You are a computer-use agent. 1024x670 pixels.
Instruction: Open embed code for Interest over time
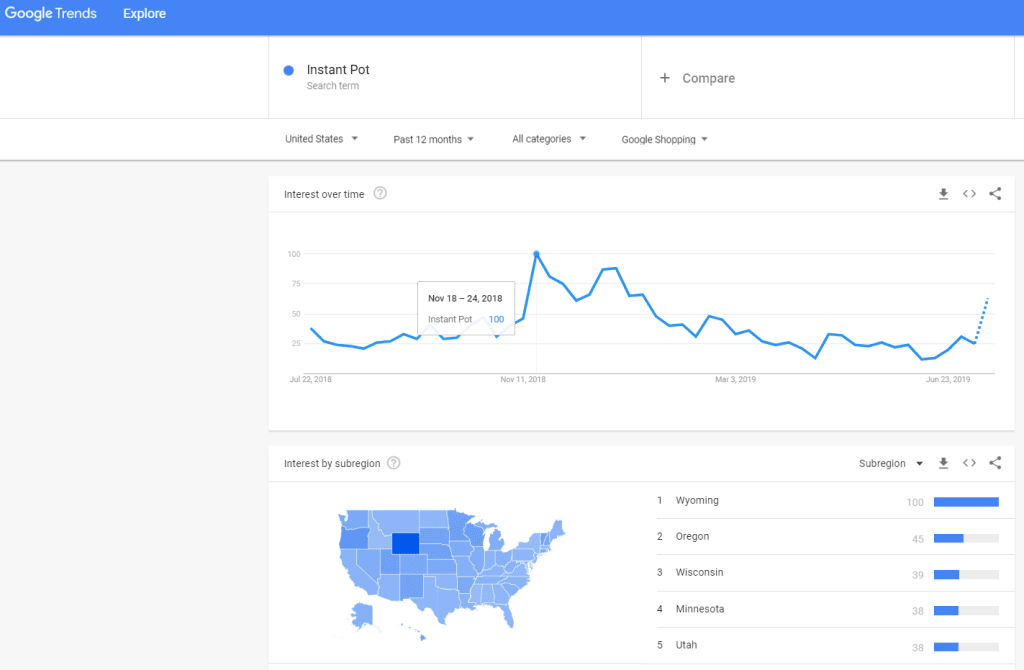point(969,194)
